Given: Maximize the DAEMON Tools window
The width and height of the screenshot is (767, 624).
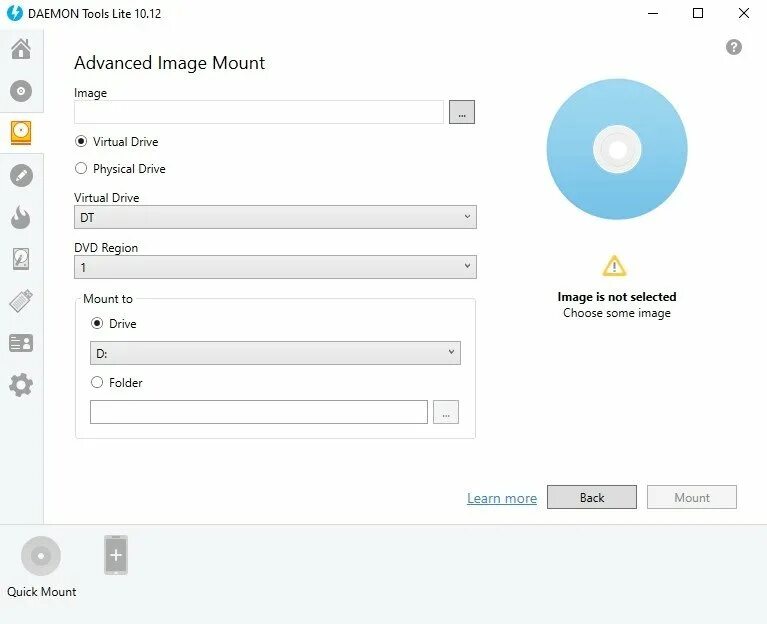Looking at the screenshot, I should [x=698, y=13].
